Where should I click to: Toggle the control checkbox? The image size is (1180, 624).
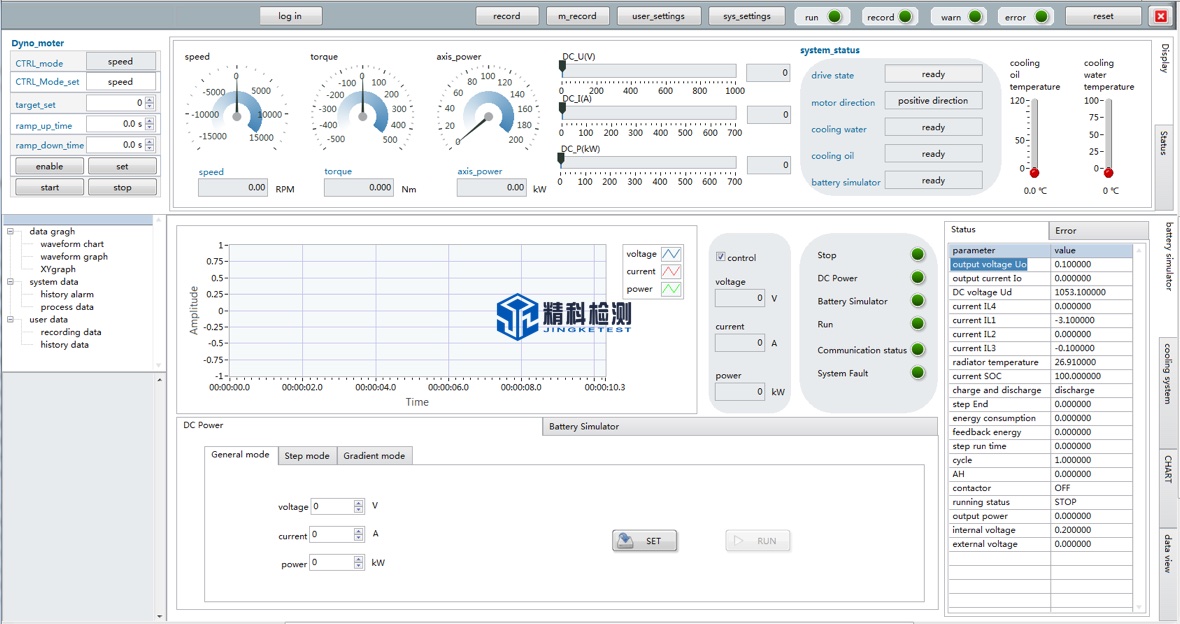pyautogui.click(x=721, y=257)
